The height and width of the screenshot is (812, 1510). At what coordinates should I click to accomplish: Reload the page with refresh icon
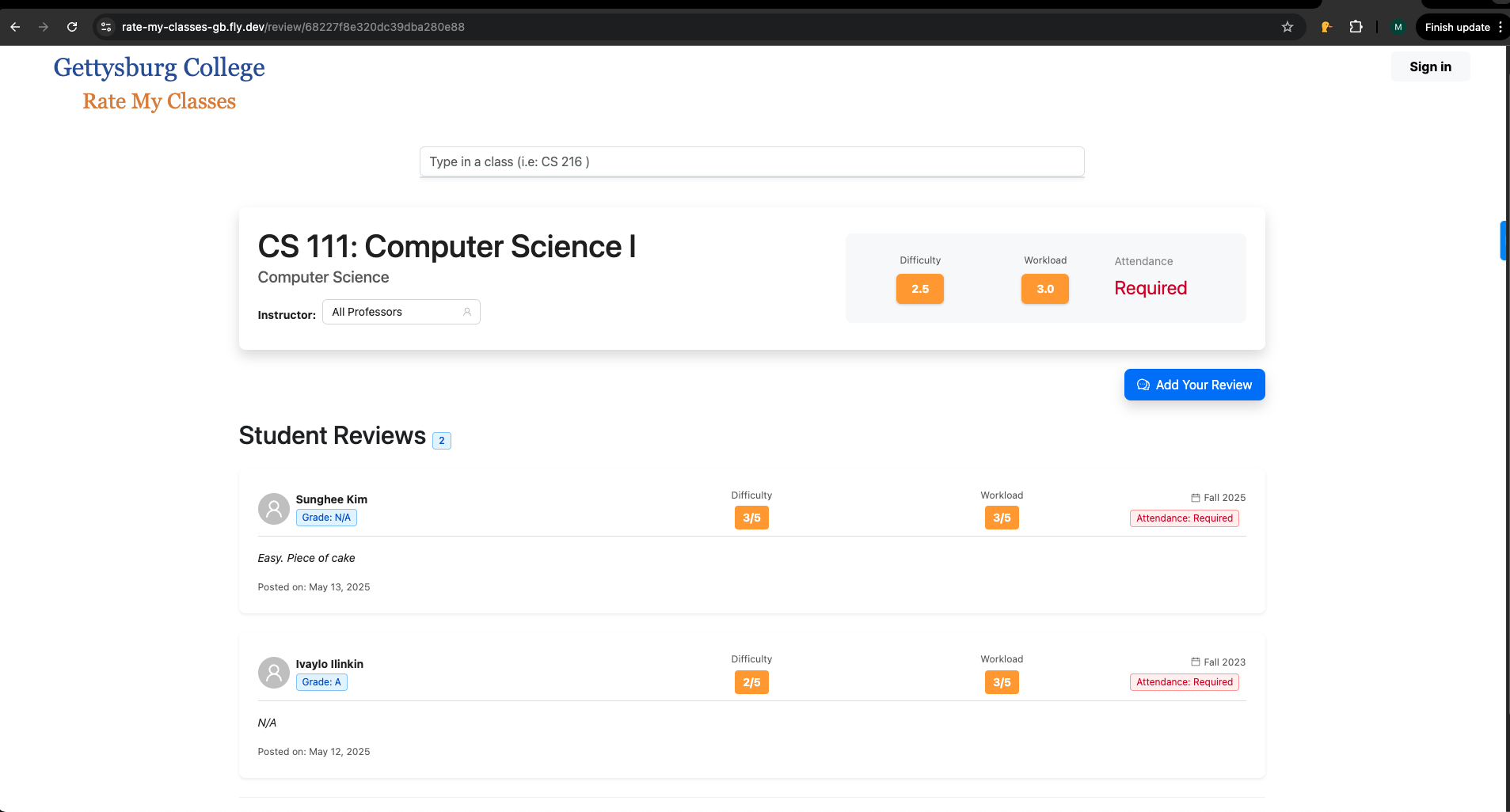click(72, 27)
